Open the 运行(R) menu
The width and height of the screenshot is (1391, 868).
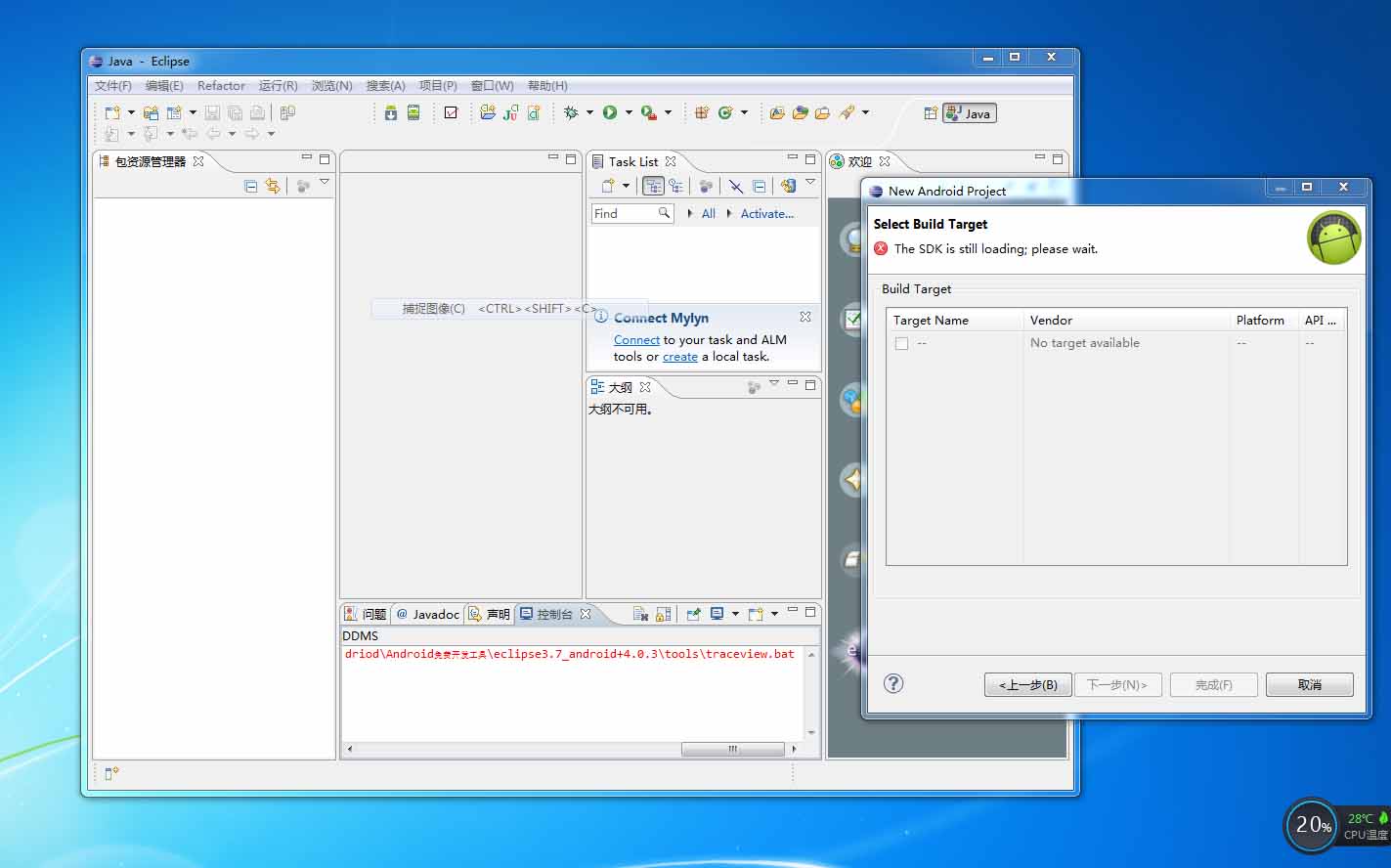tap(278, 86)
